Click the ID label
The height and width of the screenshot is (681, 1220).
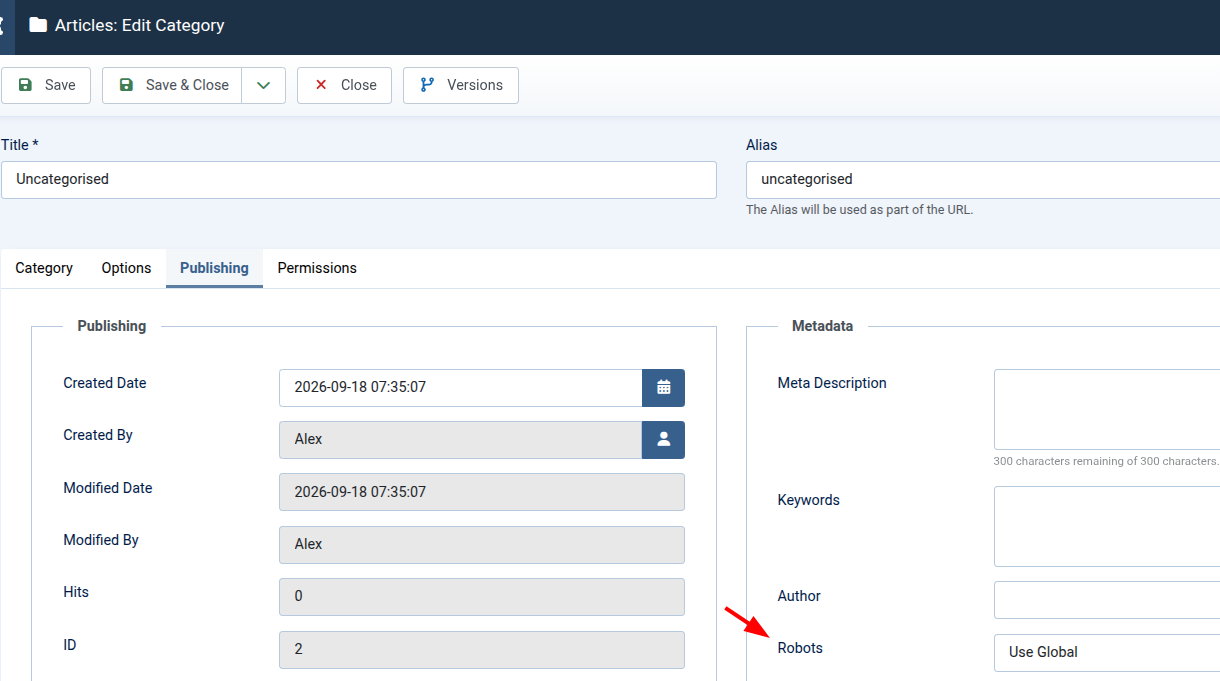pyautogui.click(x=70, y=645)
